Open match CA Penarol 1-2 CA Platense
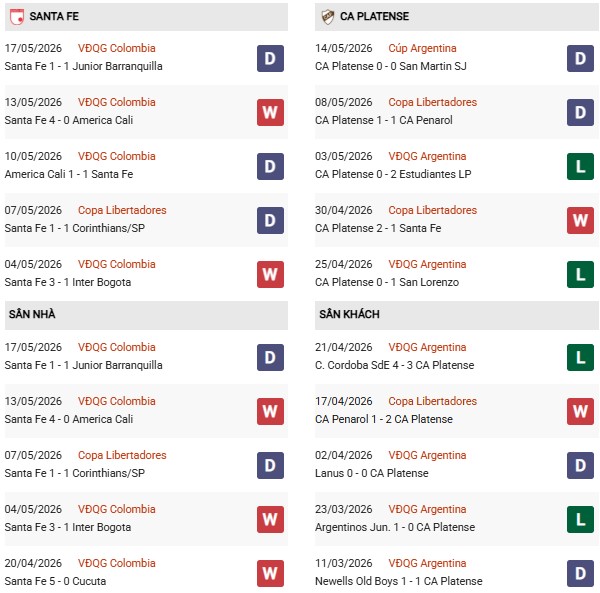Screen dimensions: 600x593 (x=383, y=419)
